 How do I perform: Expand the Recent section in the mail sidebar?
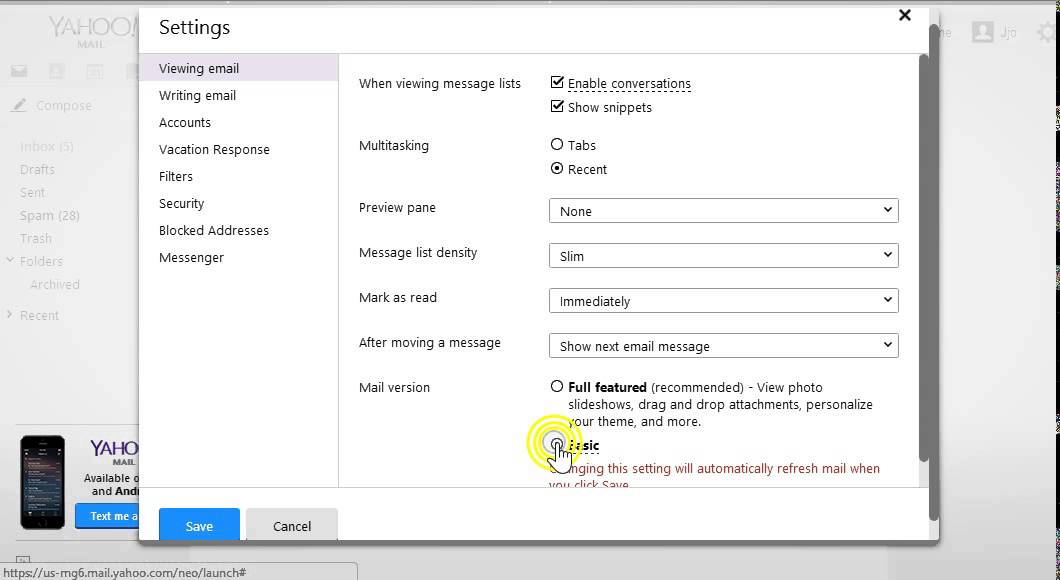(x=9, y=314)
